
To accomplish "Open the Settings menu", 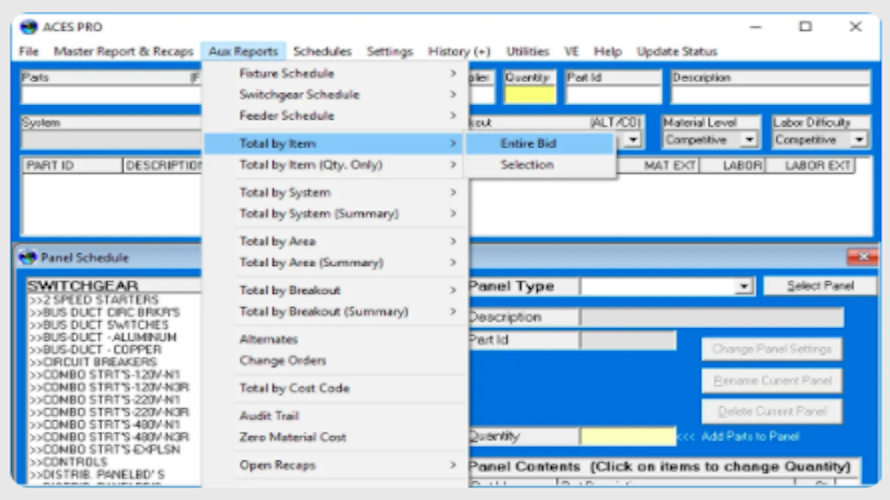I will tap(389, 52).
